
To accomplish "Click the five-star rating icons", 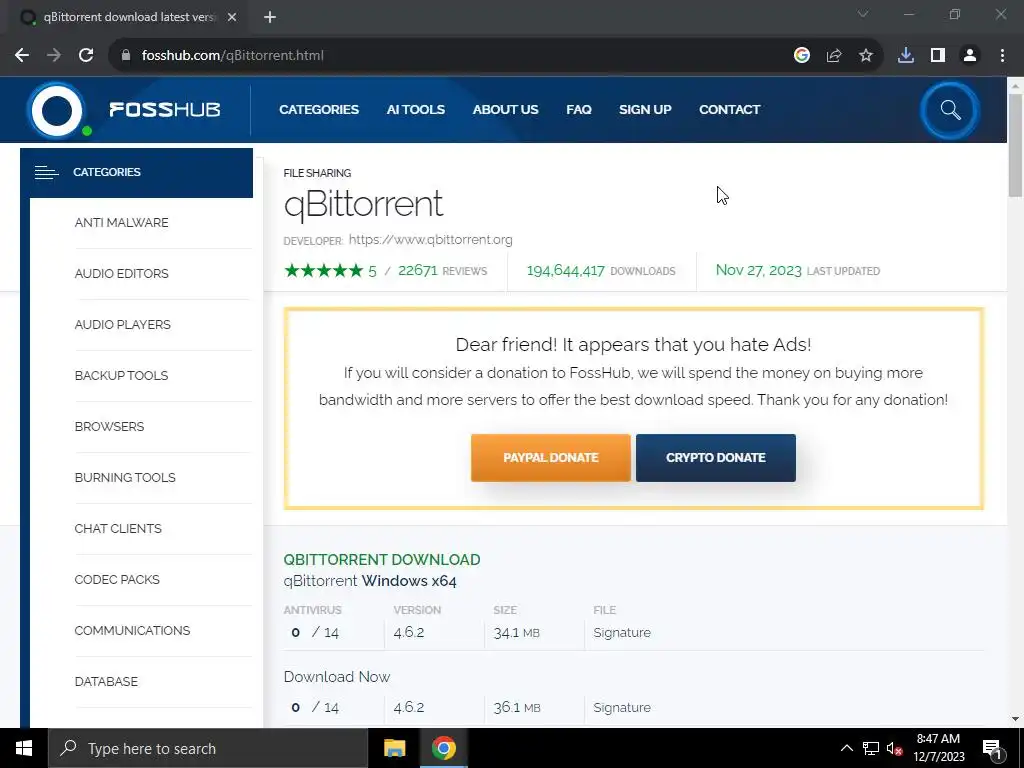I will [324, 270].
